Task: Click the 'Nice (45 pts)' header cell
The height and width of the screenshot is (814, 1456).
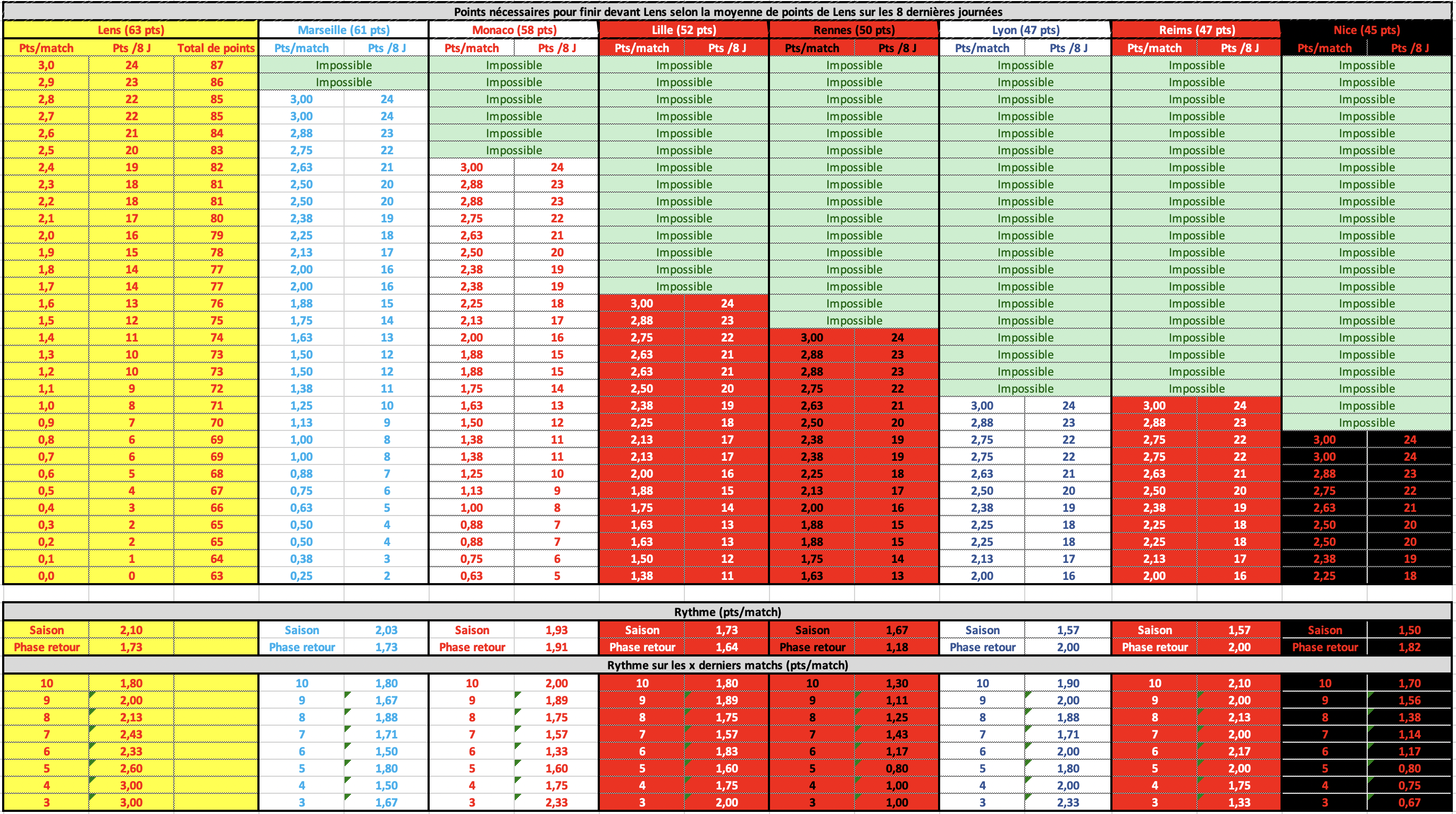Action: 1367,30
